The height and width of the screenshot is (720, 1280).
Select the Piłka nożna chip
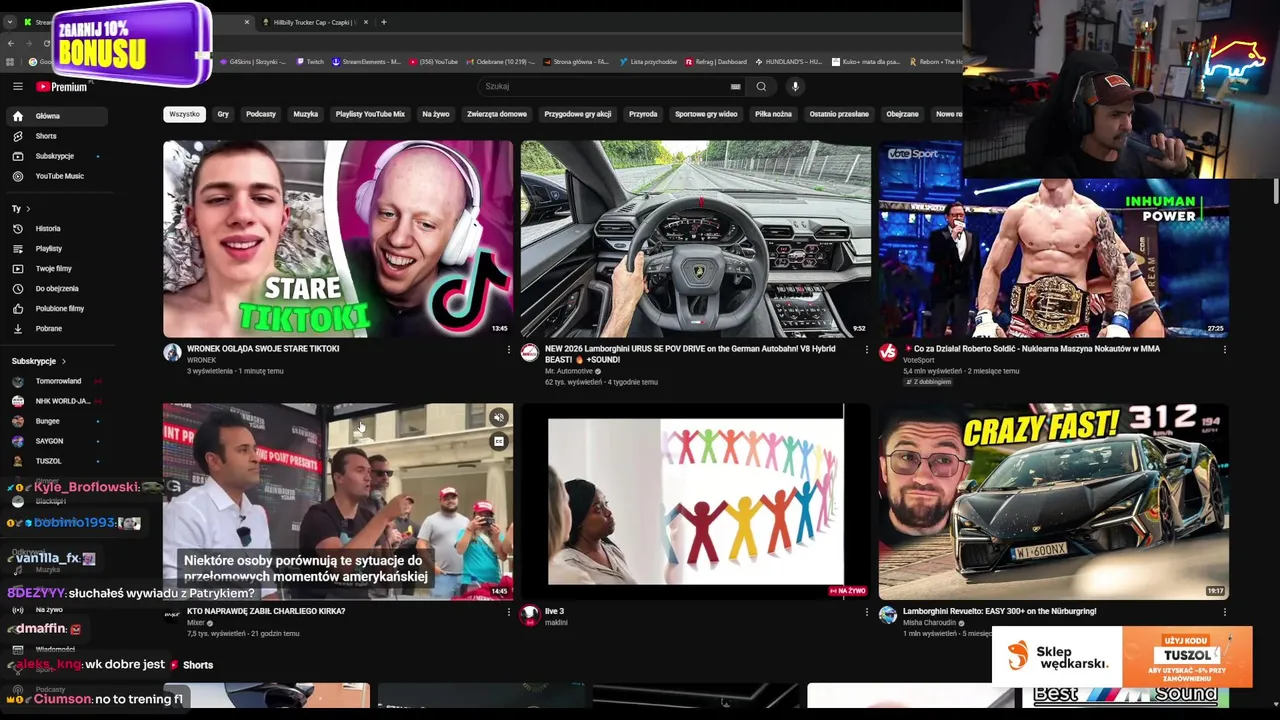point(773,114)
